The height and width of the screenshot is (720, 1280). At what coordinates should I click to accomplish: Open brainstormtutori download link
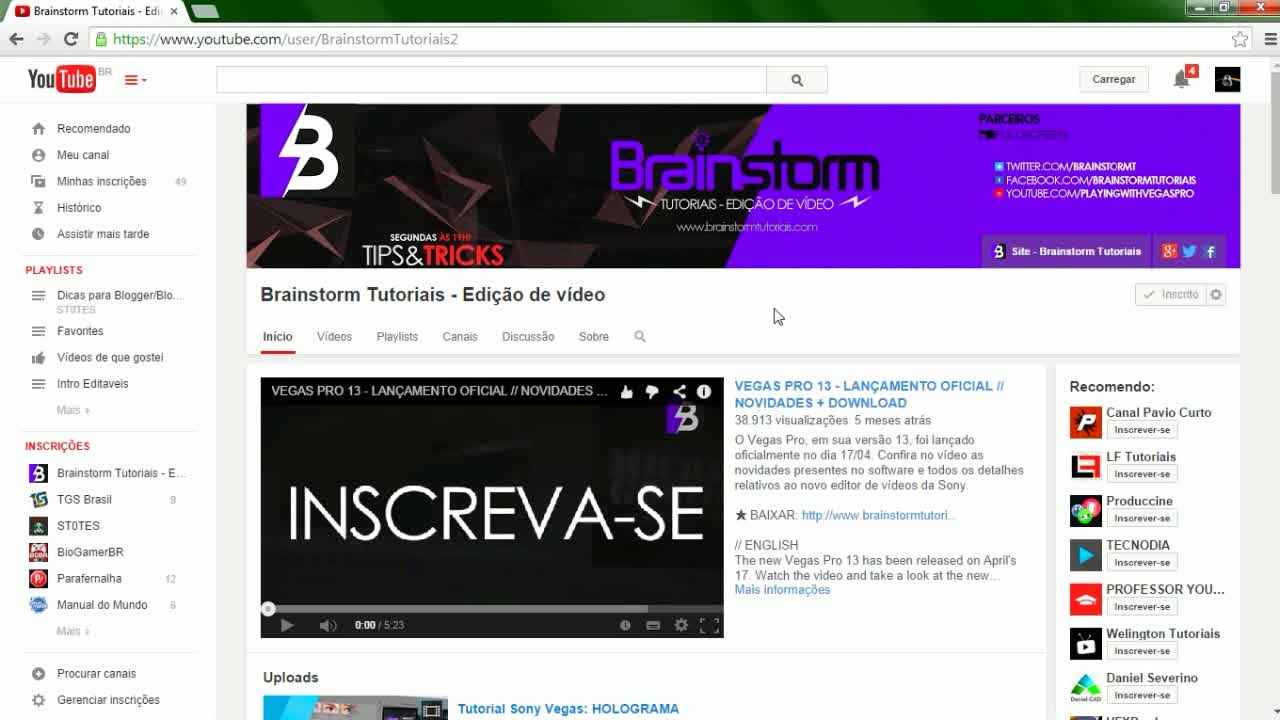pos(878,515)
